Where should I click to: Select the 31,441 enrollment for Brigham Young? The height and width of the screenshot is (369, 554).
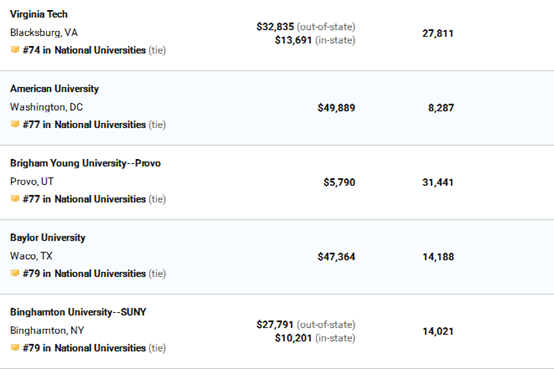pyautogui.click(x=438, y=182)
